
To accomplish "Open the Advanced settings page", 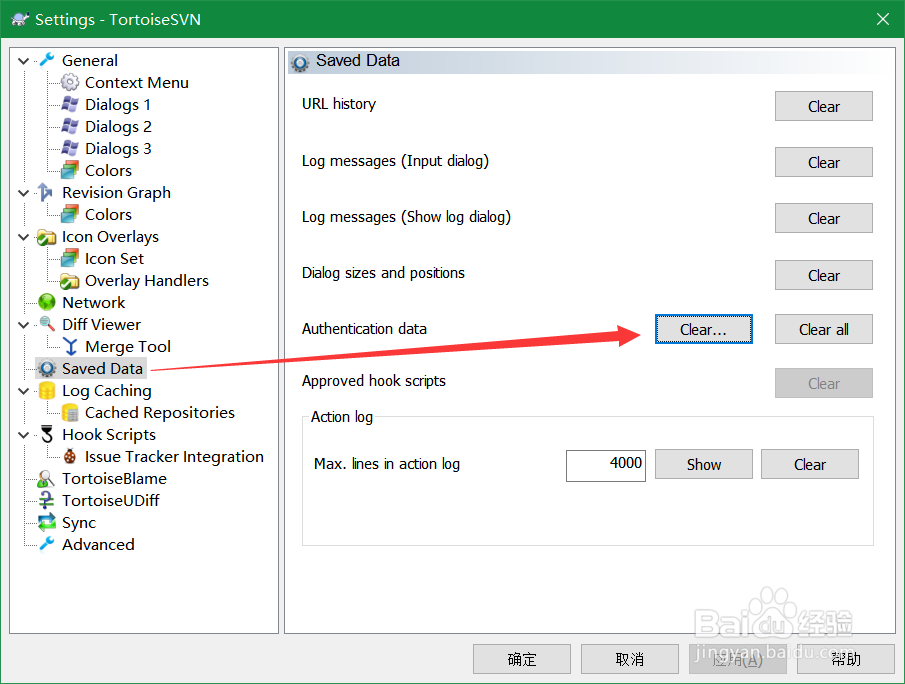I will [x=98, y=544].
